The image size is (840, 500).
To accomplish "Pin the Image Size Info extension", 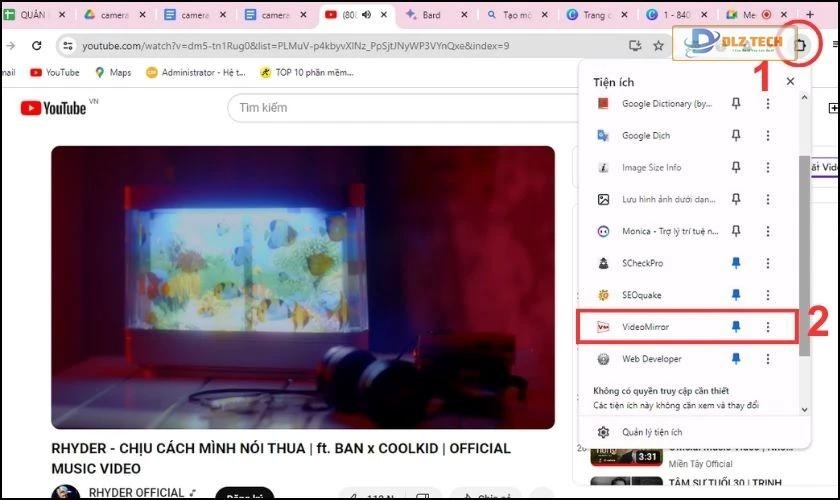I will (x=736, y=167).
